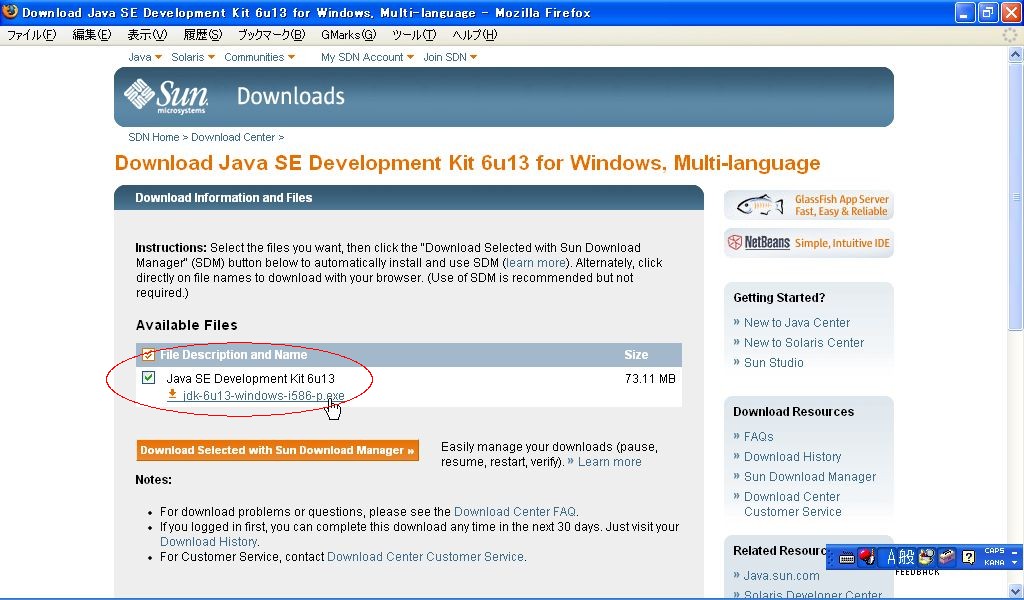
Task: Click the SDN Home breadcrumb link
Action: tap(153, 137)
